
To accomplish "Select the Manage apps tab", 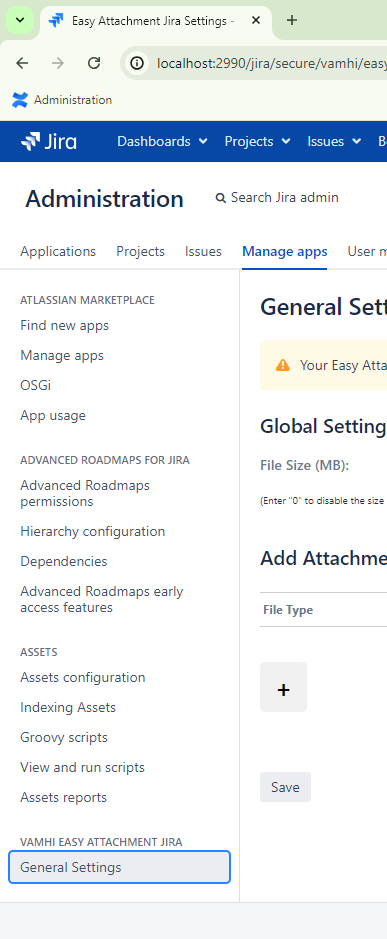I will pos(285,252).
